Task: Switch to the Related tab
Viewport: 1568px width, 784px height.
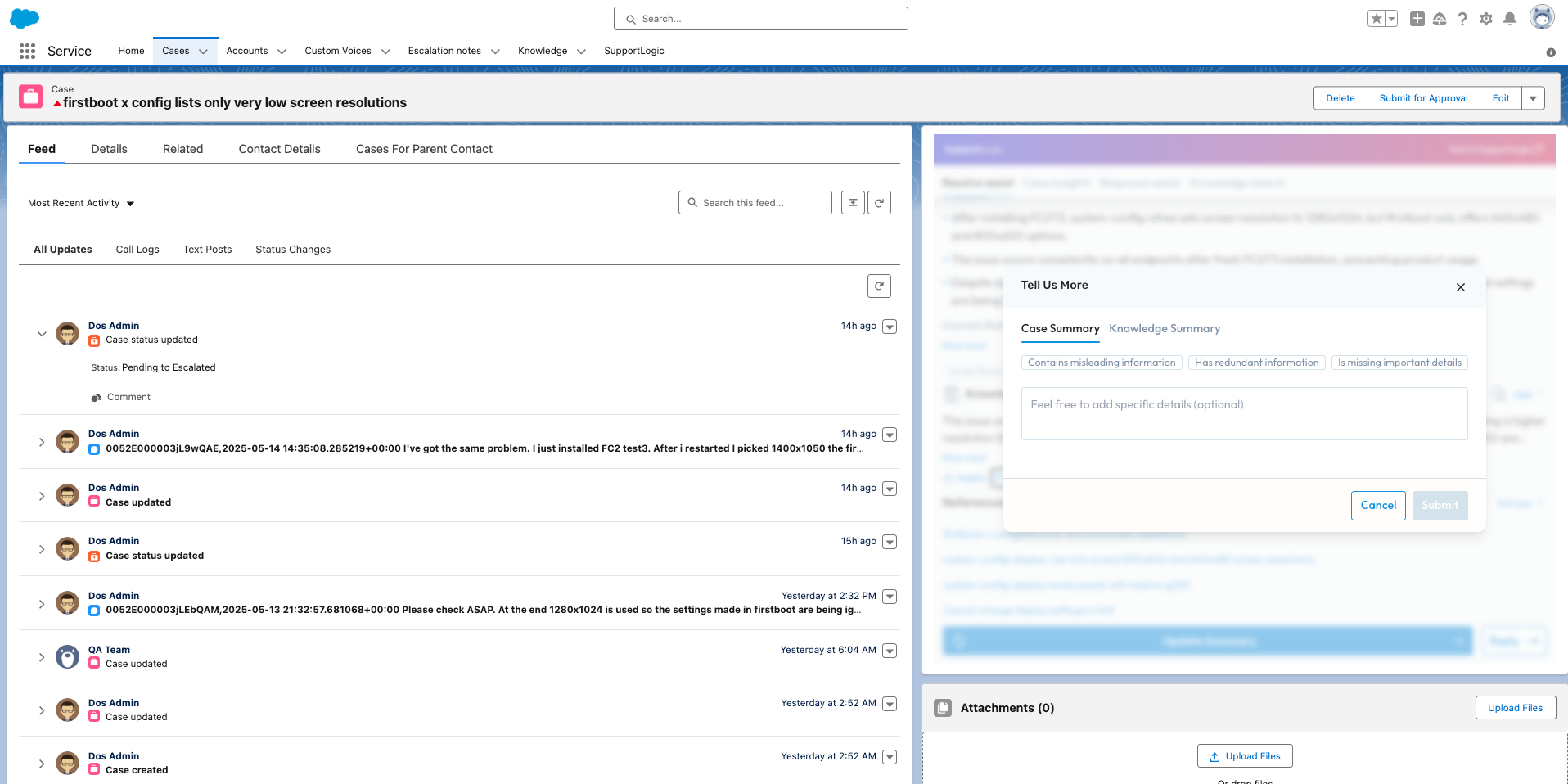Action: coord(182,149)
